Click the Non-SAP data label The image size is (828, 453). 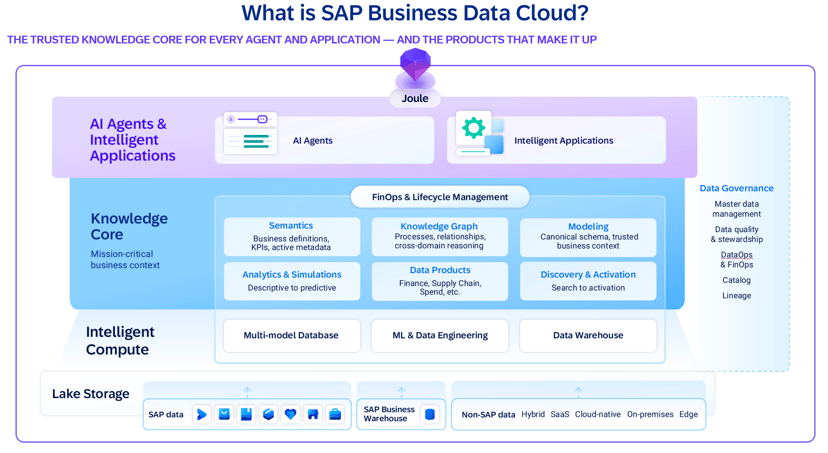click(x=488, y=414)
